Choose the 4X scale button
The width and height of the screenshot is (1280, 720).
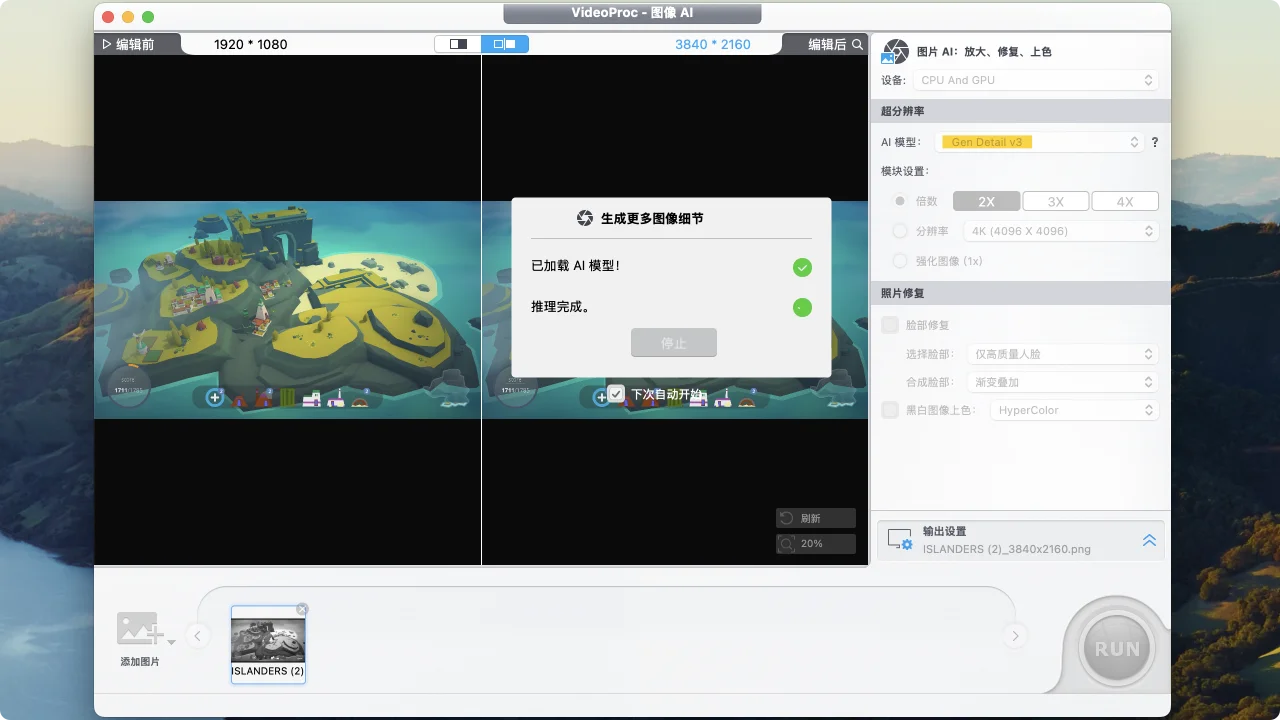(x=1125, y=201)
